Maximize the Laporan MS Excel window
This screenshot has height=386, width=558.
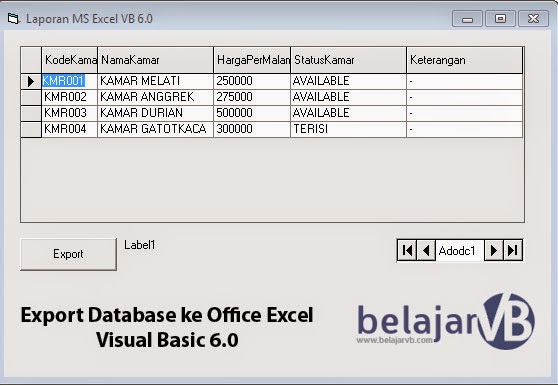(x=500, y=18)
